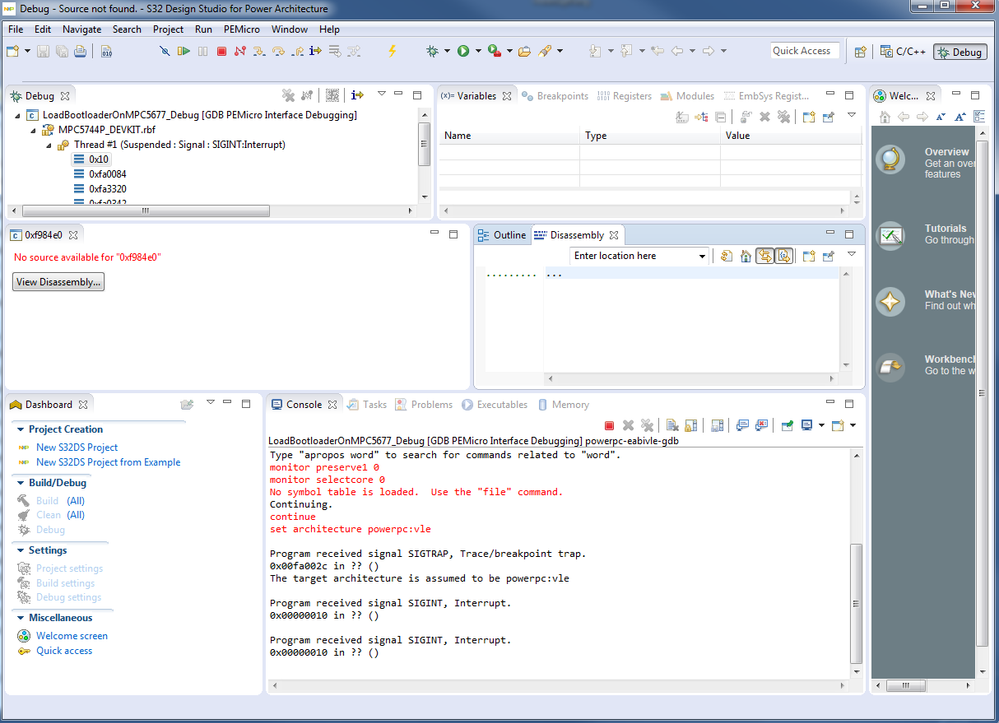This screenshot has width=999, height=723.
Task: Toggle Instruction Stepping Mode in main toolbar
Action: pyautogui.click(x=315, y=51)
